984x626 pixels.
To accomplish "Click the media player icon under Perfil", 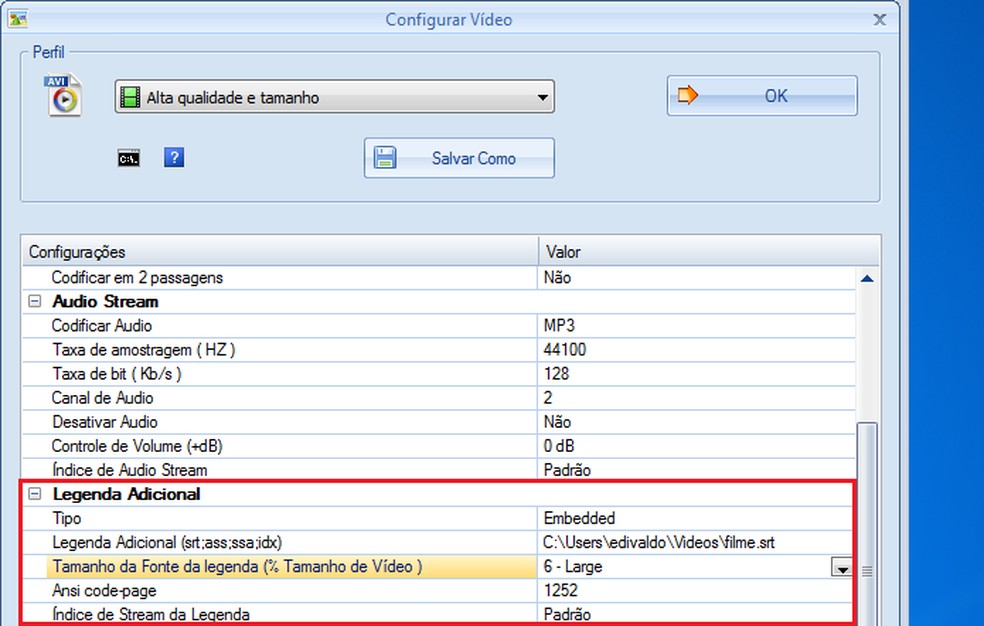I will point(62,98).
